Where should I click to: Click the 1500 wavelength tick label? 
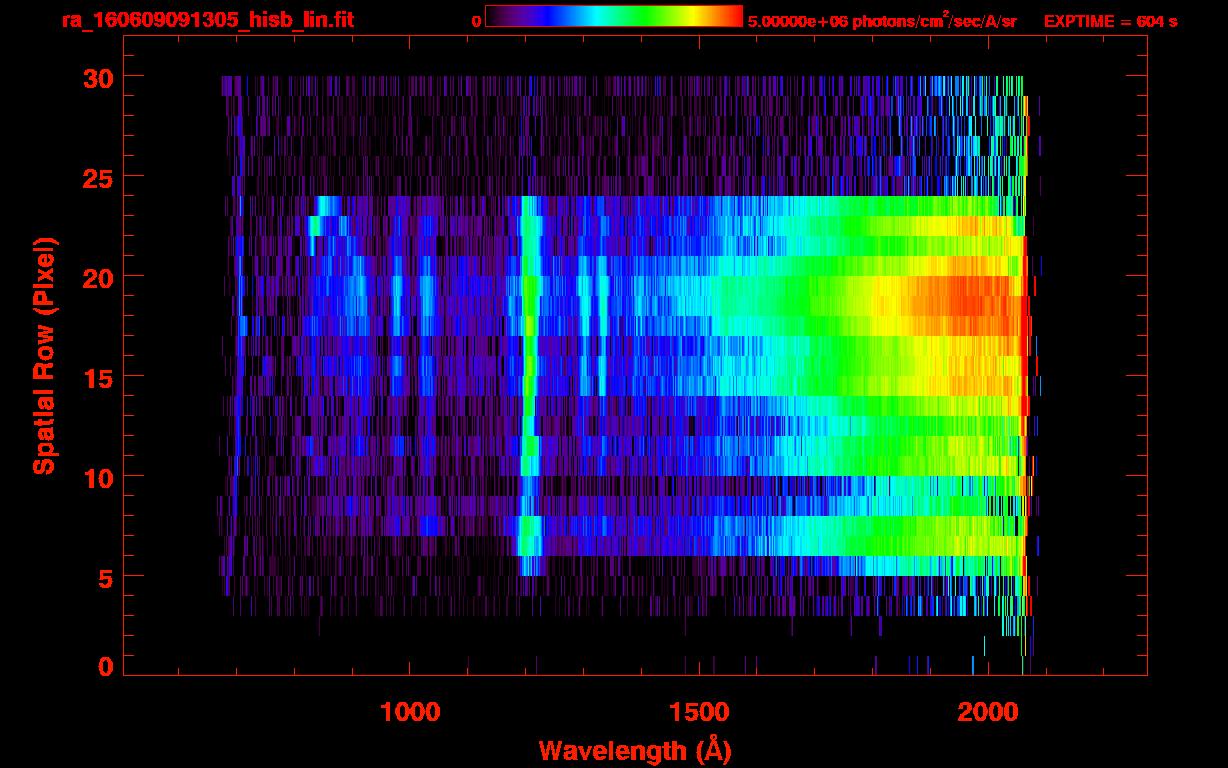point(698,712)
